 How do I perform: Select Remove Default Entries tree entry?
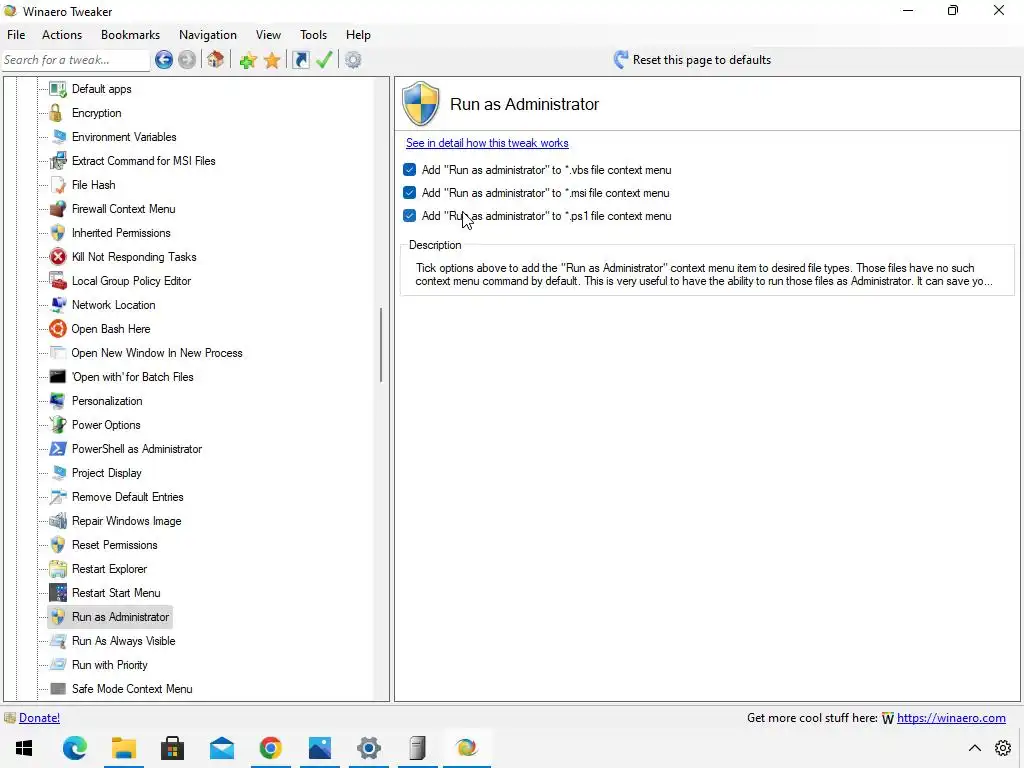click(x=127, y=497)
